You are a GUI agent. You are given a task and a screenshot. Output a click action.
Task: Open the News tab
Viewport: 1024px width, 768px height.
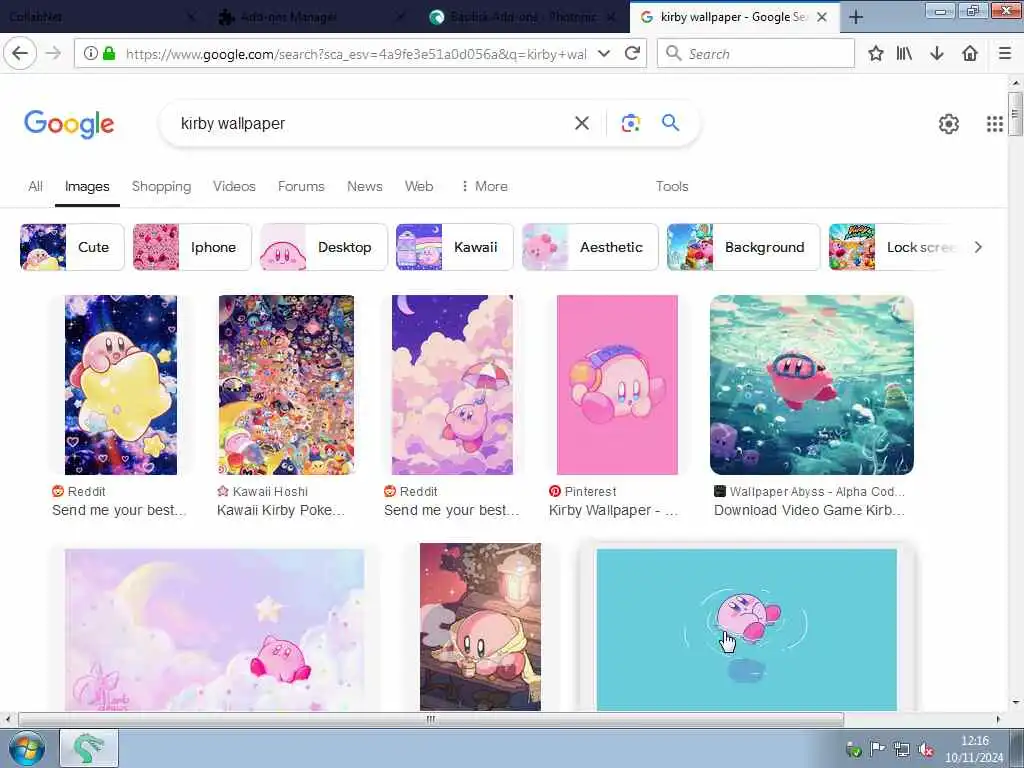pyautogui.click(x=364, y=186)
